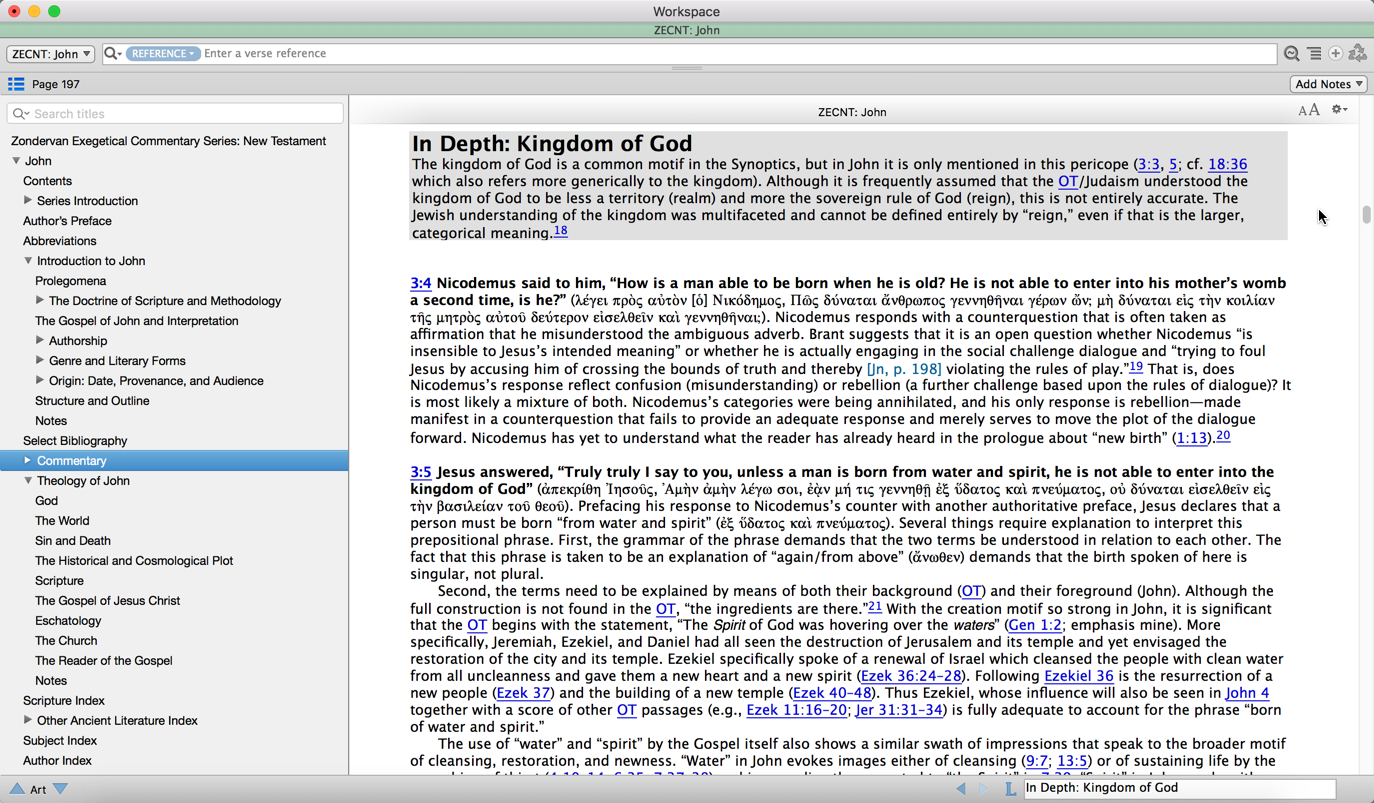This screenshot has width=1374, height=803.
Task: Click the AA text size icon
Action: click(x=1308, y=111)
